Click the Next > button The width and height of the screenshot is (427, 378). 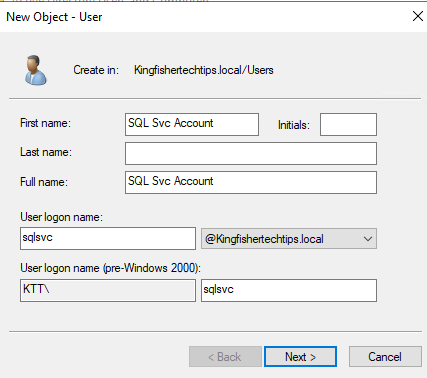[x=300, y=357]
